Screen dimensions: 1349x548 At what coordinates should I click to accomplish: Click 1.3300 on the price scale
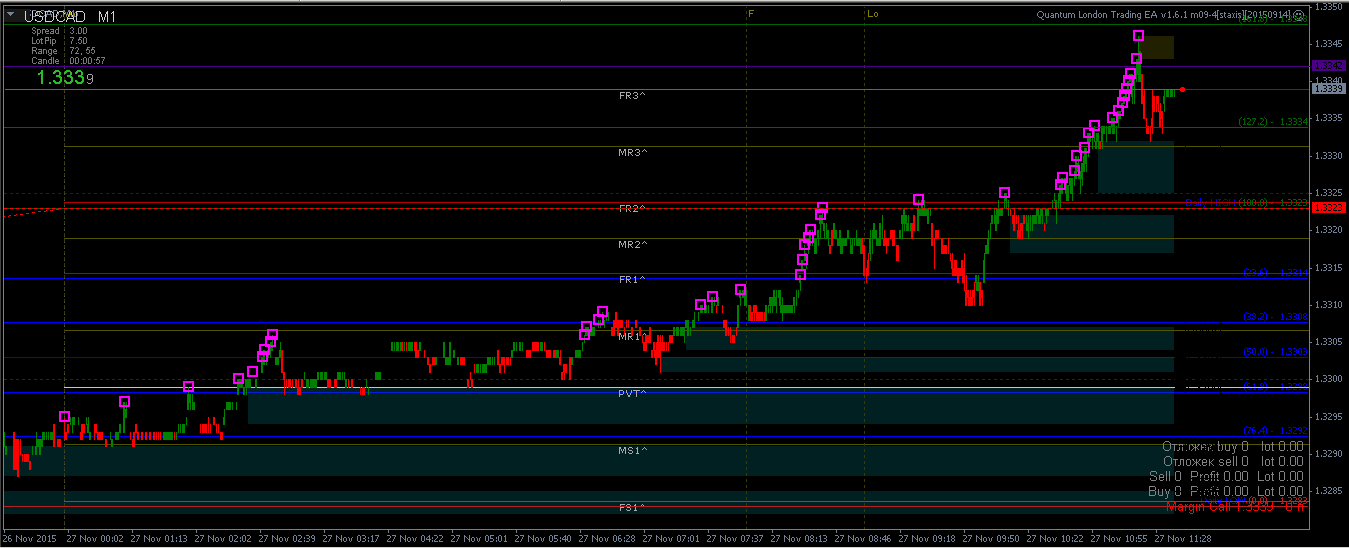tap(1328, 378)
